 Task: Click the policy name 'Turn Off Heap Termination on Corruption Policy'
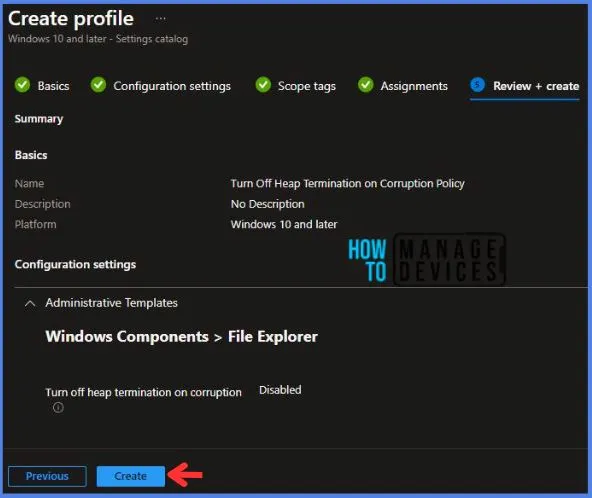[x=347, y=183]
